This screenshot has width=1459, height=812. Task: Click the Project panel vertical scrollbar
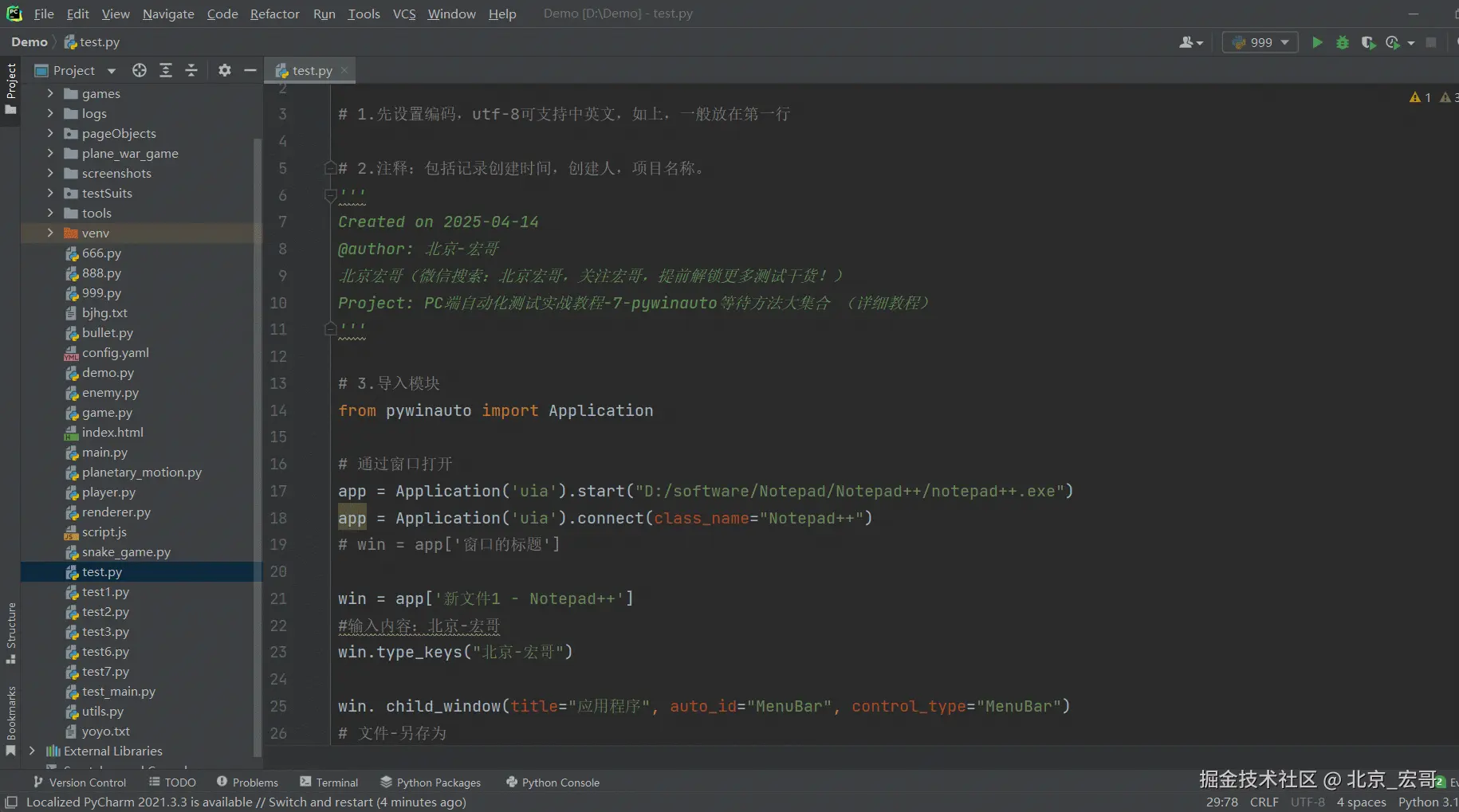[258, 446]
